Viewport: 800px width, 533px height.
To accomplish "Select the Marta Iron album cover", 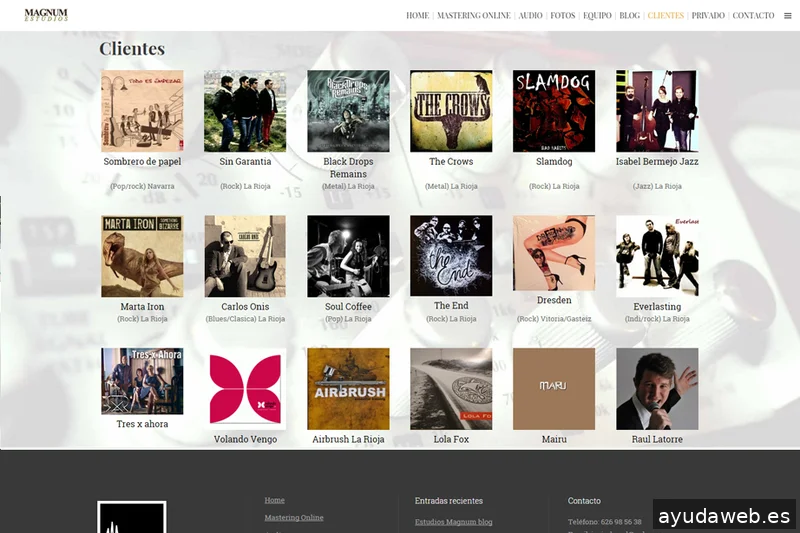I will click(x=142, y=256).
